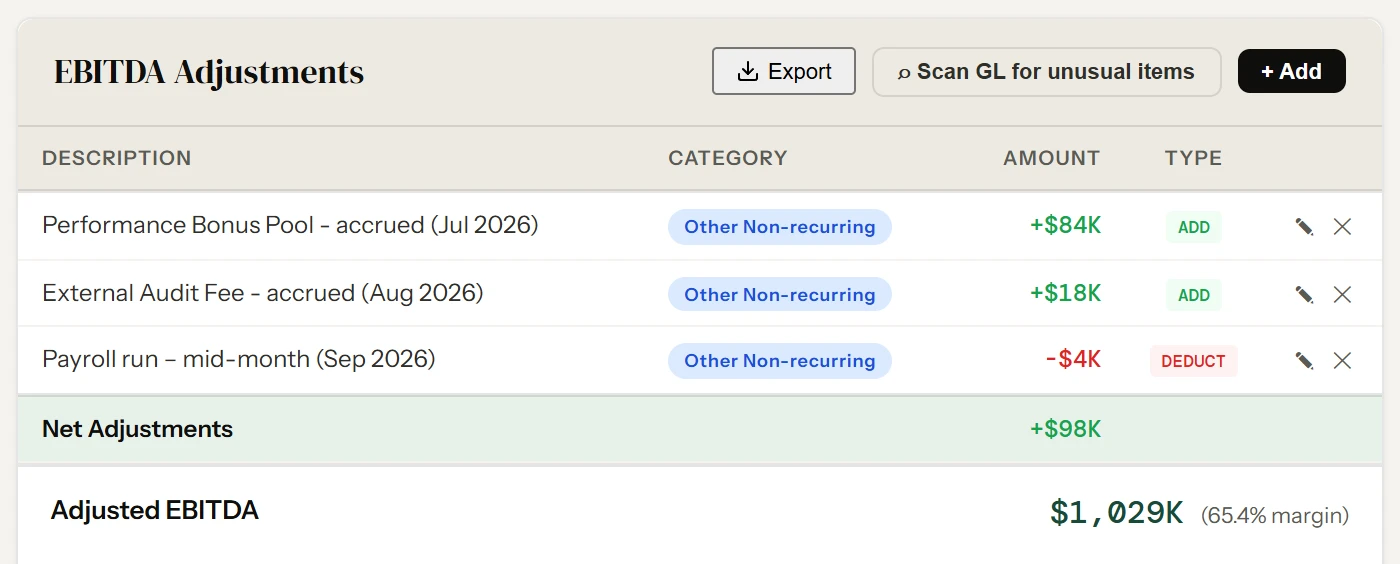The width and height of the screenshot is (1400, 564).
Task: Click the 65.4% margin text
Action: (x=1275, y=516)
